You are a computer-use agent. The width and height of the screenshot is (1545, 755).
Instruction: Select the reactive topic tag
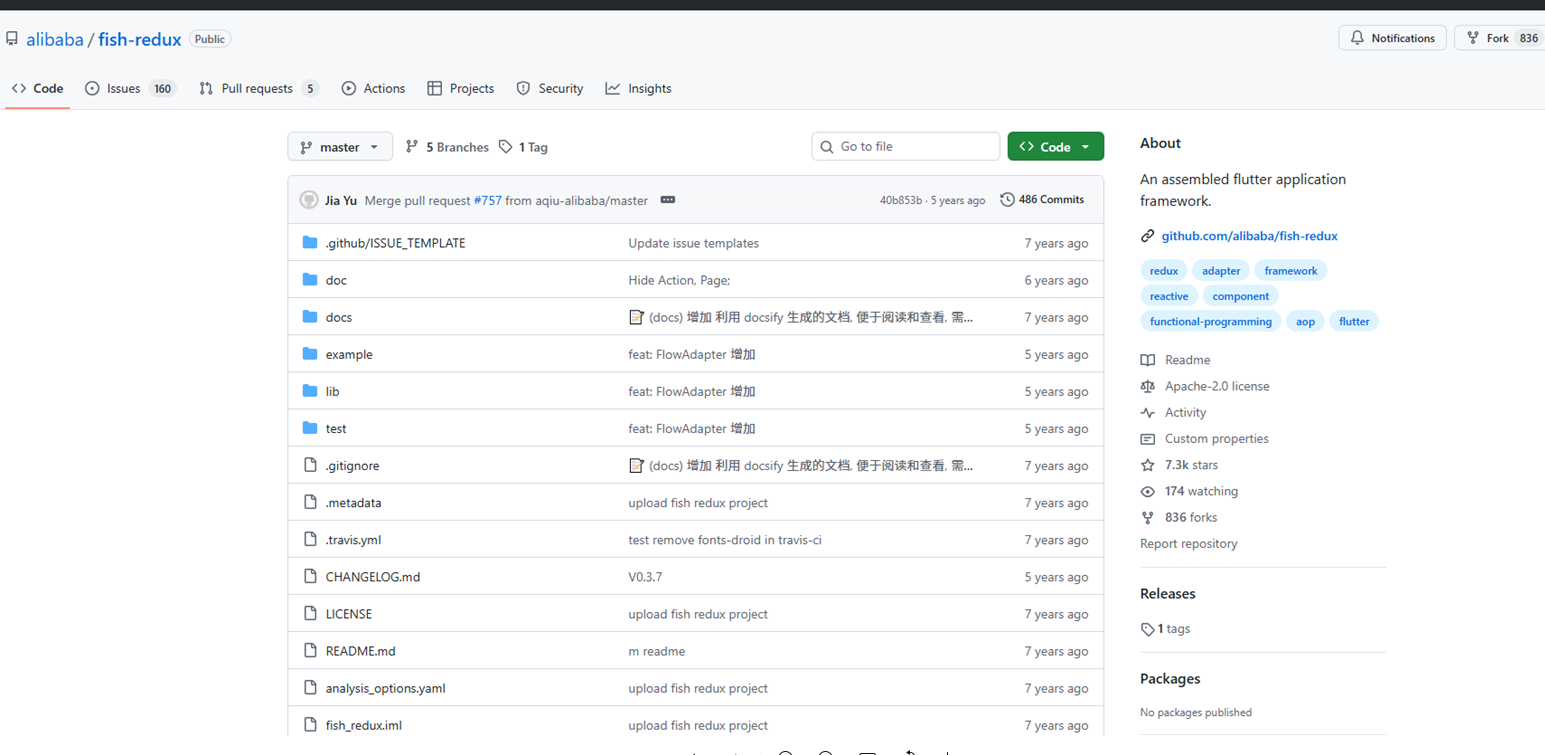click(x=1169, y=296)
